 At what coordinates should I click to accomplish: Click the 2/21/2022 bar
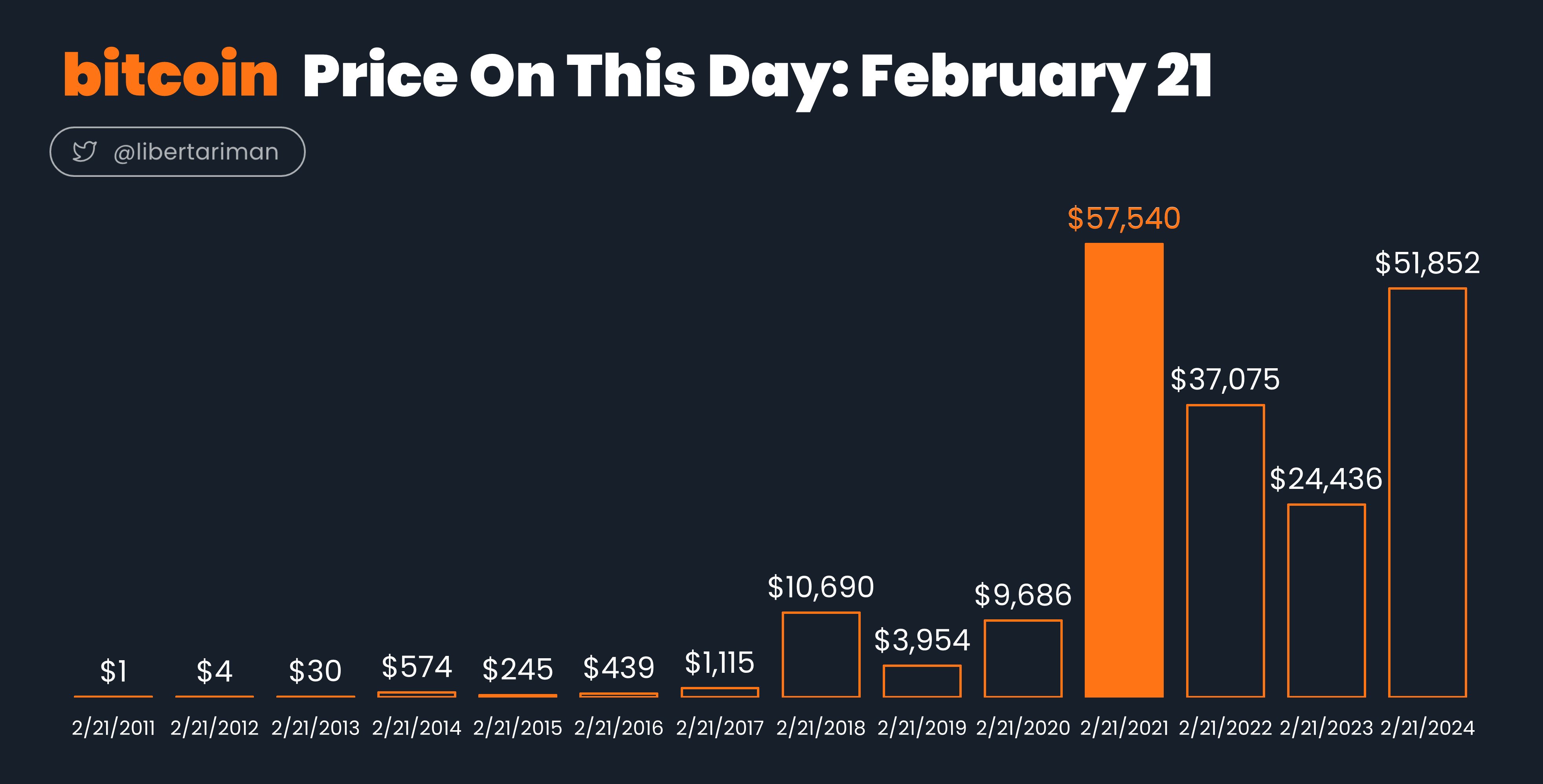[x=1225, y=551]
